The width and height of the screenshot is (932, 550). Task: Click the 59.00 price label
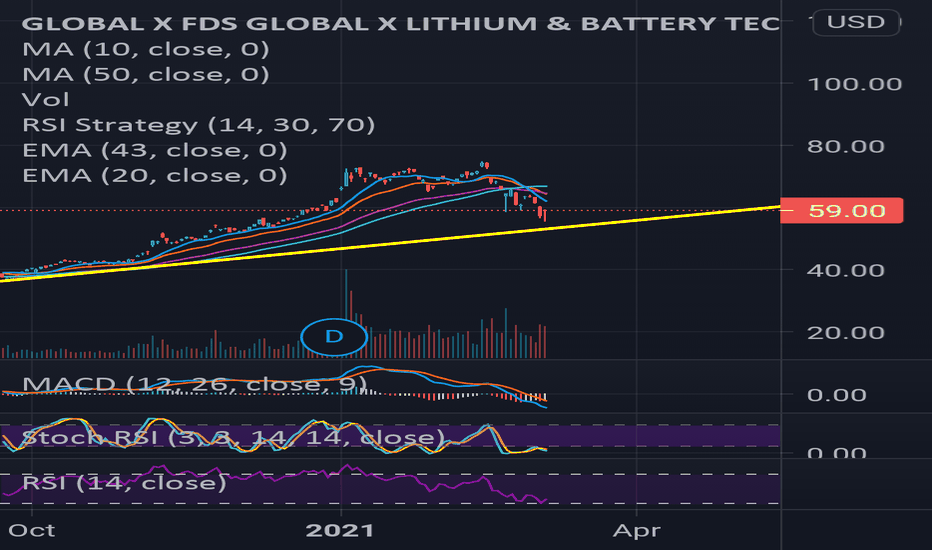click(x=842, y=210)
